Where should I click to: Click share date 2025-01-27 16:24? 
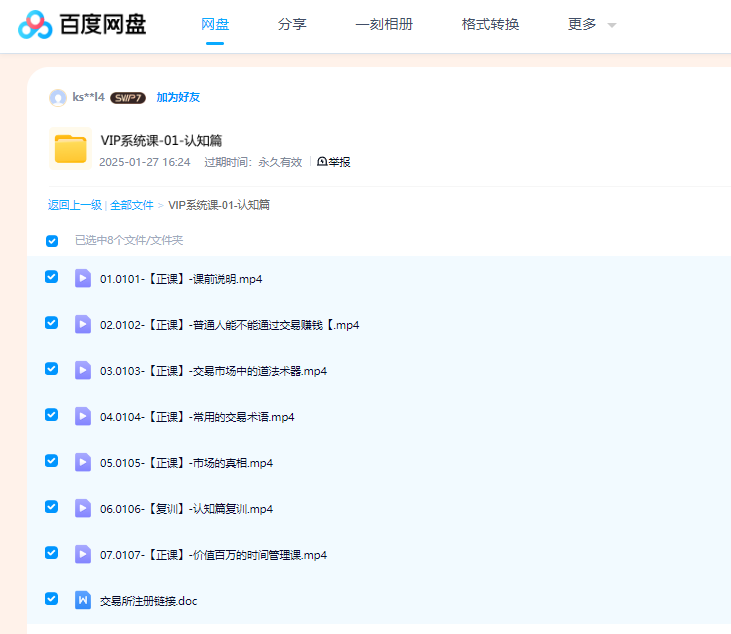[x=145, y=162]
